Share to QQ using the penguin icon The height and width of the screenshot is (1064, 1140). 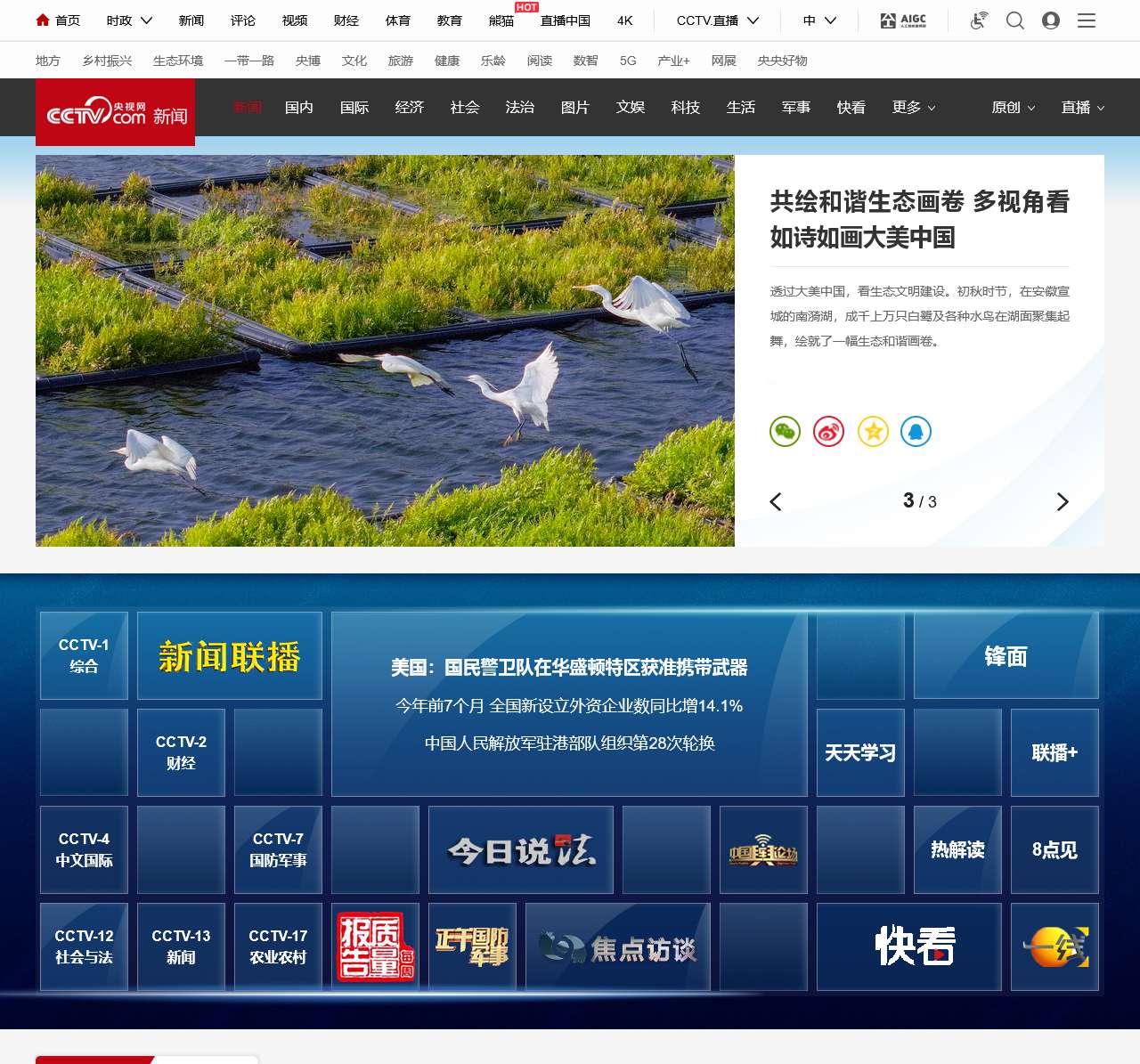tap(916, 432)
